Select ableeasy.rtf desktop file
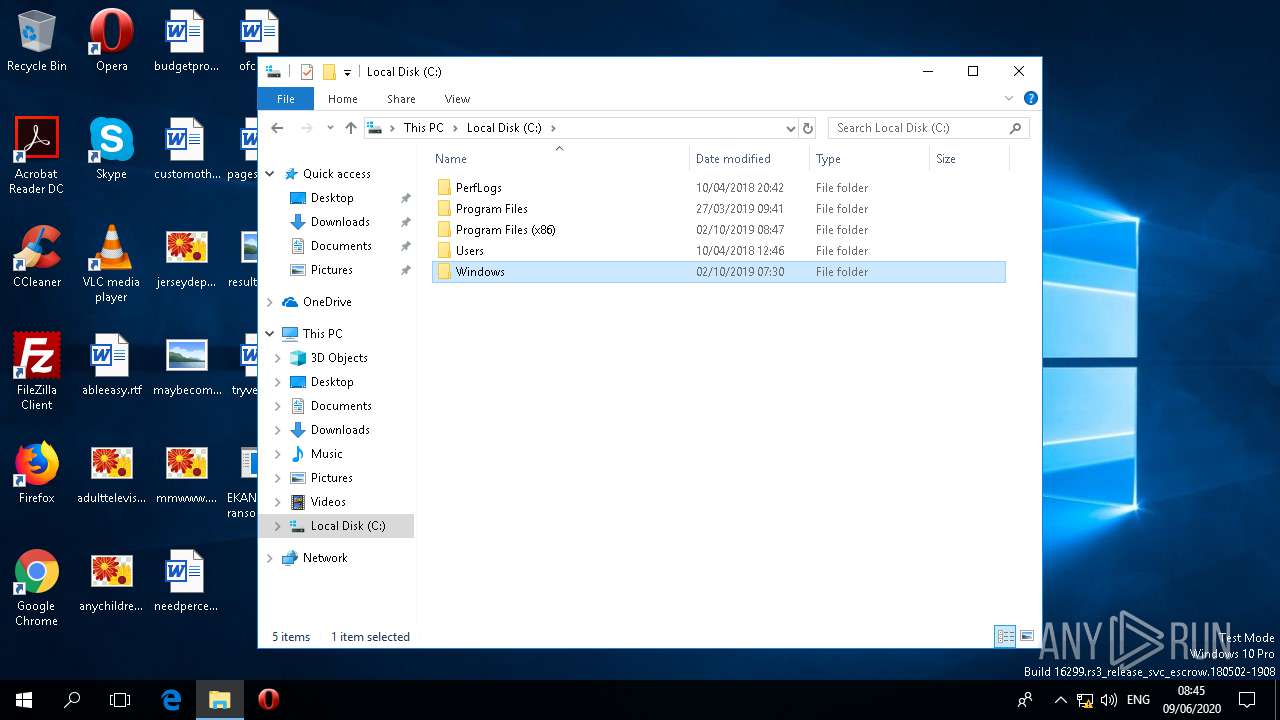The image size is (1280, 720). click(111, 365)
